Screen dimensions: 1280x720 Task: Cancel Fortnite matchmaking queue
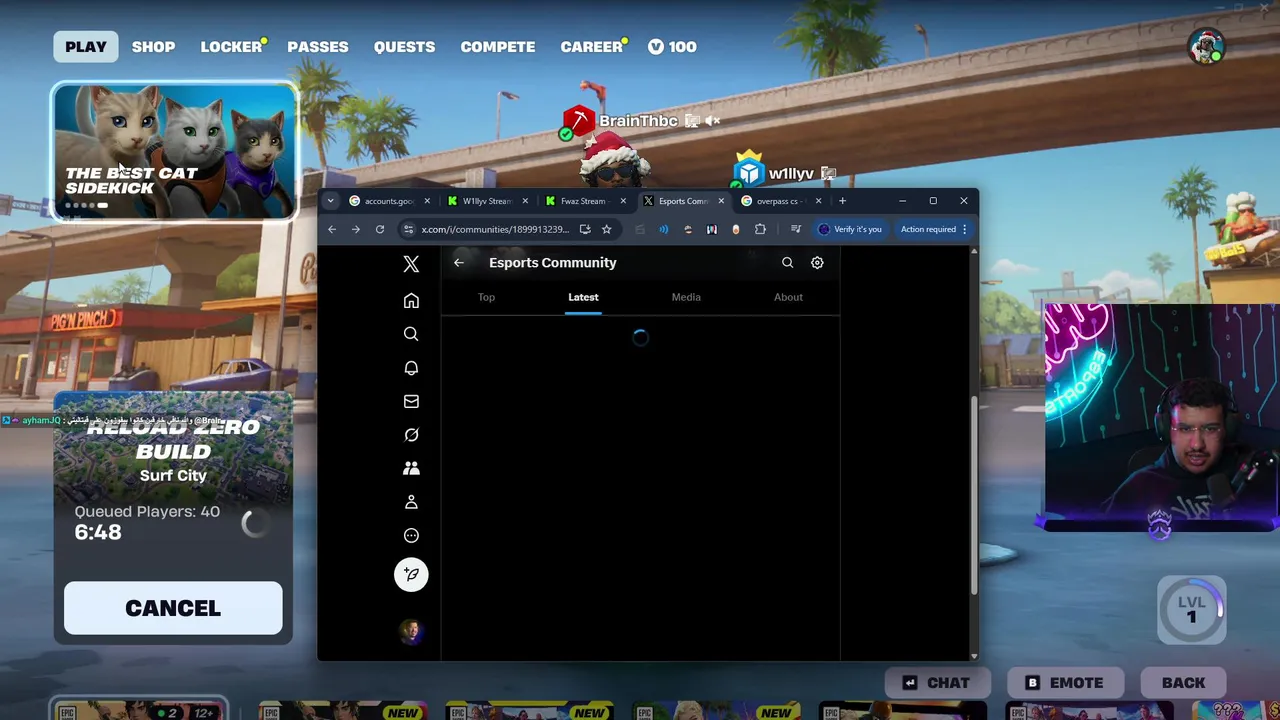[173, 608]
